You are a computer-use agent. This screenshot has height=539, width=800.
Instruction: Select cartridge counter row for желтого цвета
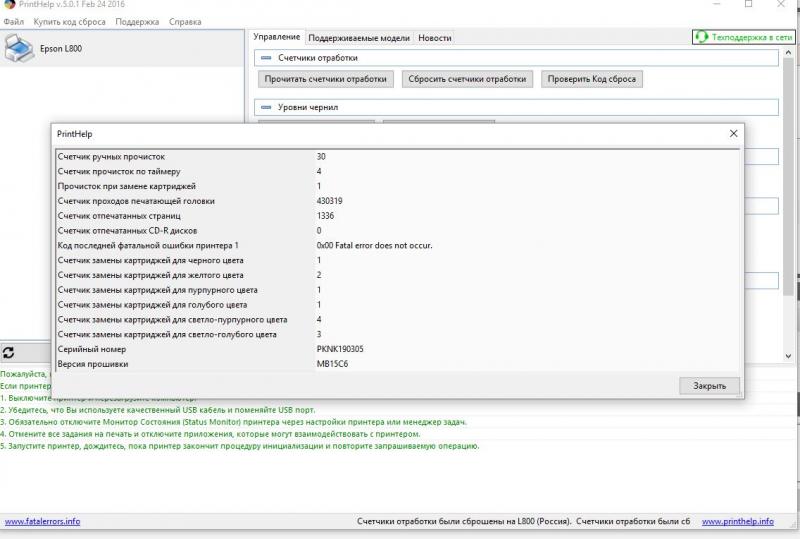point(397,275)
